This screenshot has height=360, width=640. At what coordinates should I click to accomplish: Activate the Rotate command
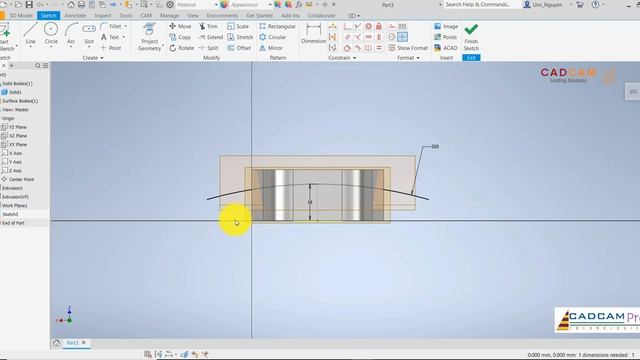coord(181,48)
